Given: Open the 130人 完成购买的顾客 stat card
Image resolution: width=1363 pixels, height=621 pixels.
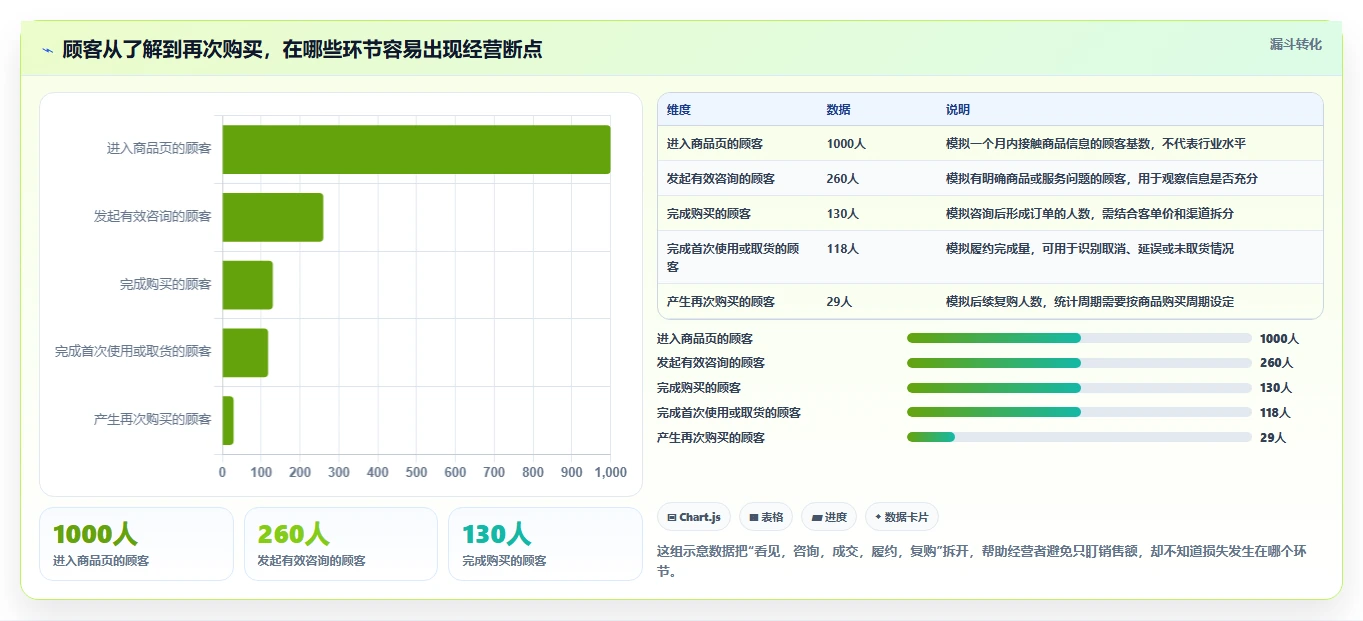Looking at the screenshot, I should coord(545,544).
